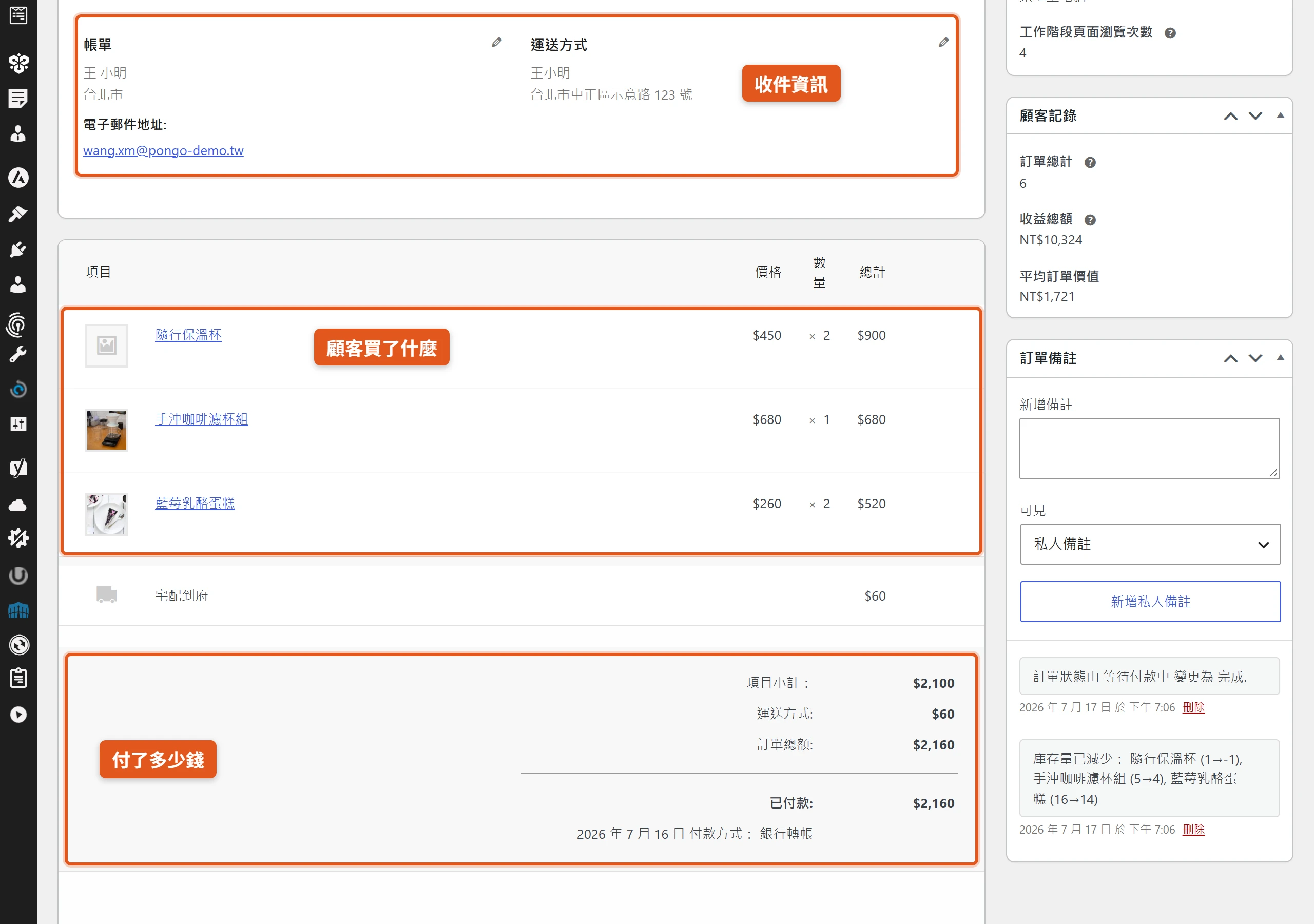The width and height of the screenshot is (1314, 924).
Task: Click the clipboard icon in the sidebar
Action: (18, 679)
